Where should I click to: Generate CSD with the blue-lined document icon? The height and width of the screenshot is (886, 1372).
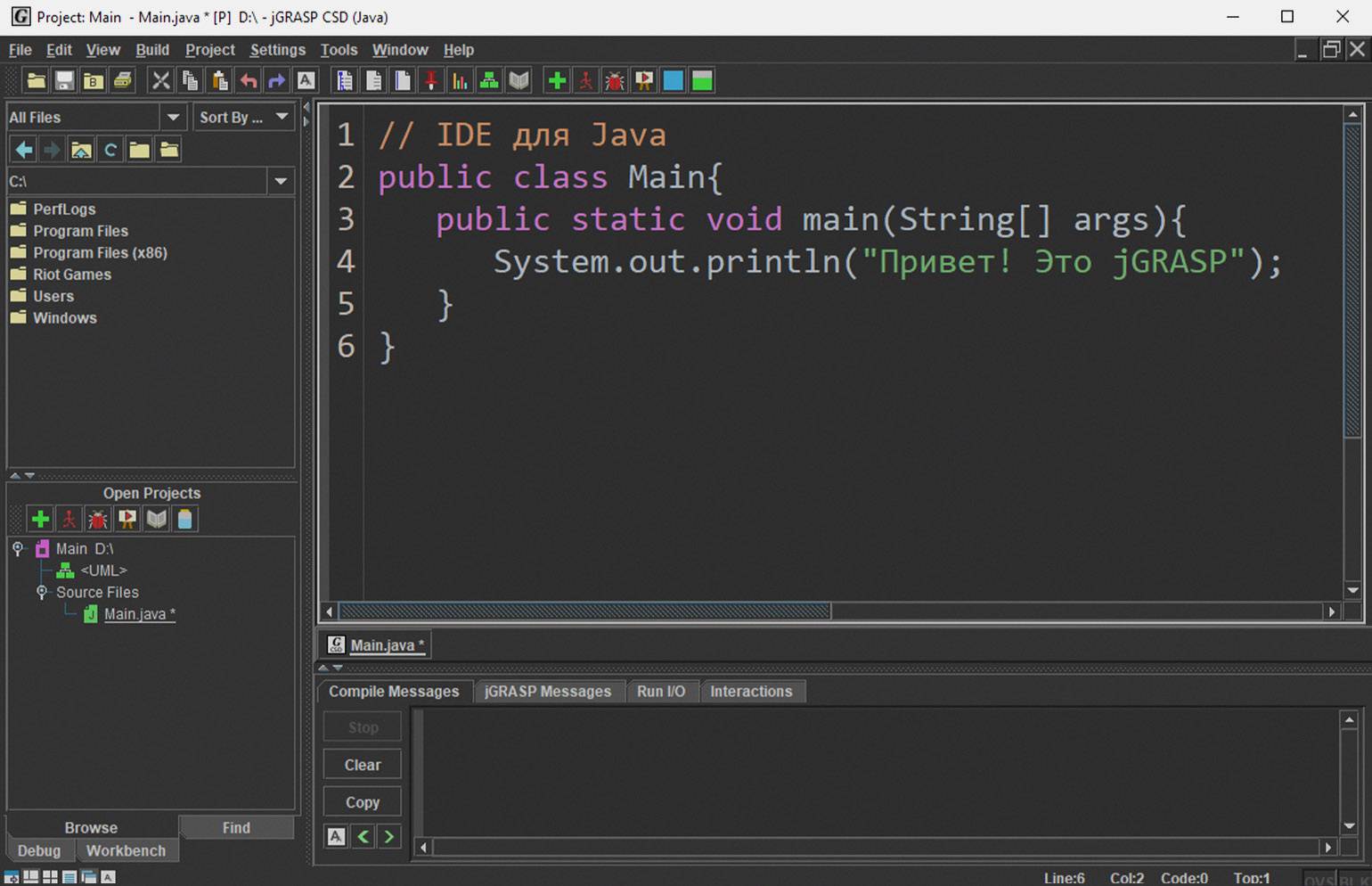coord(344,81)
